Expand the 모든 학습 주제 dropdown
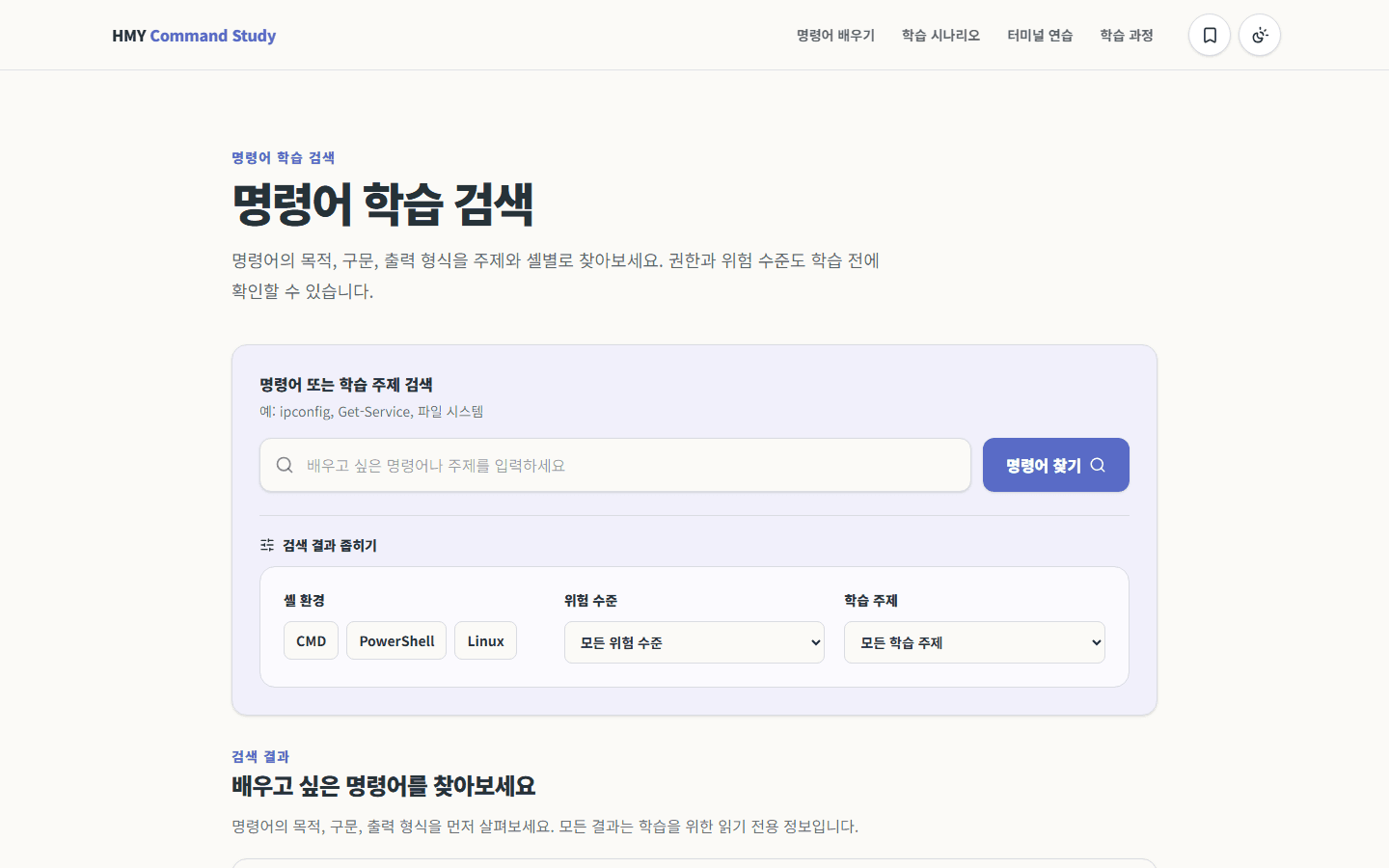This screenshot has width=1389, height=868. (974, 642)
